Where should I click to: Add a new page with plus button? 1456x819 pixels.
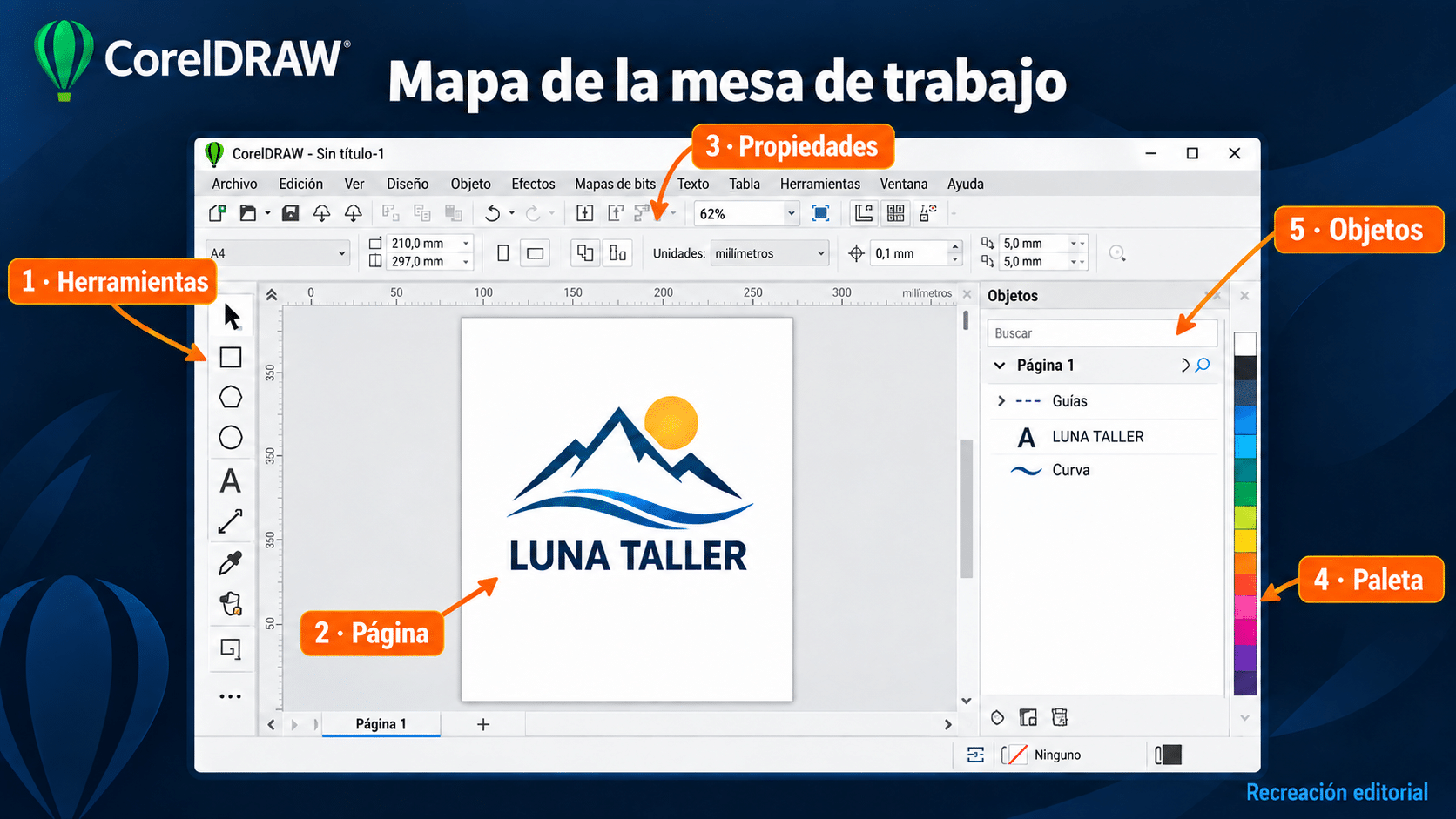click(x=483, y=724)
